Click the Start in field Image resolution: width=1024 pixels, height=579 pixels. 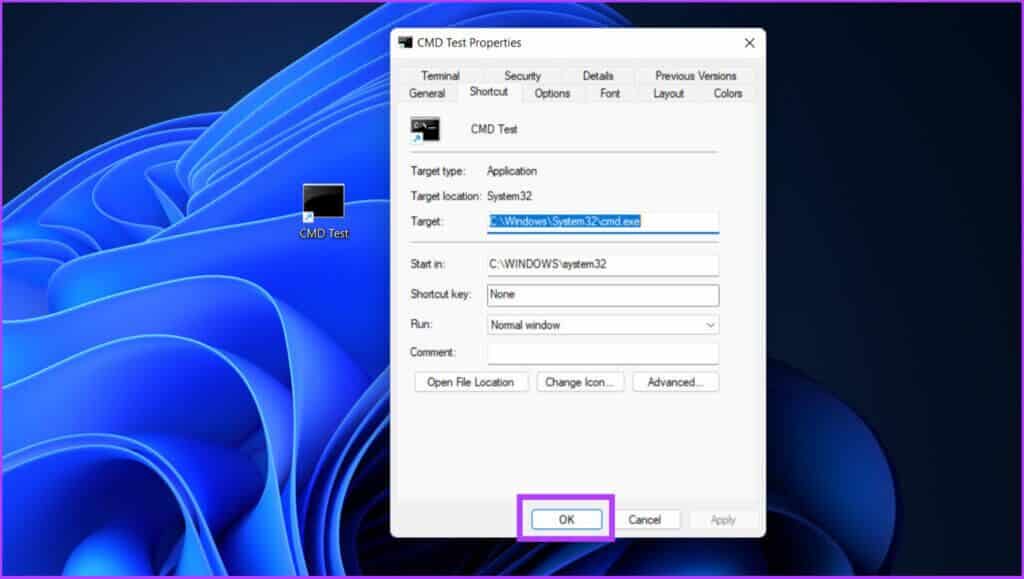(603, 264)
